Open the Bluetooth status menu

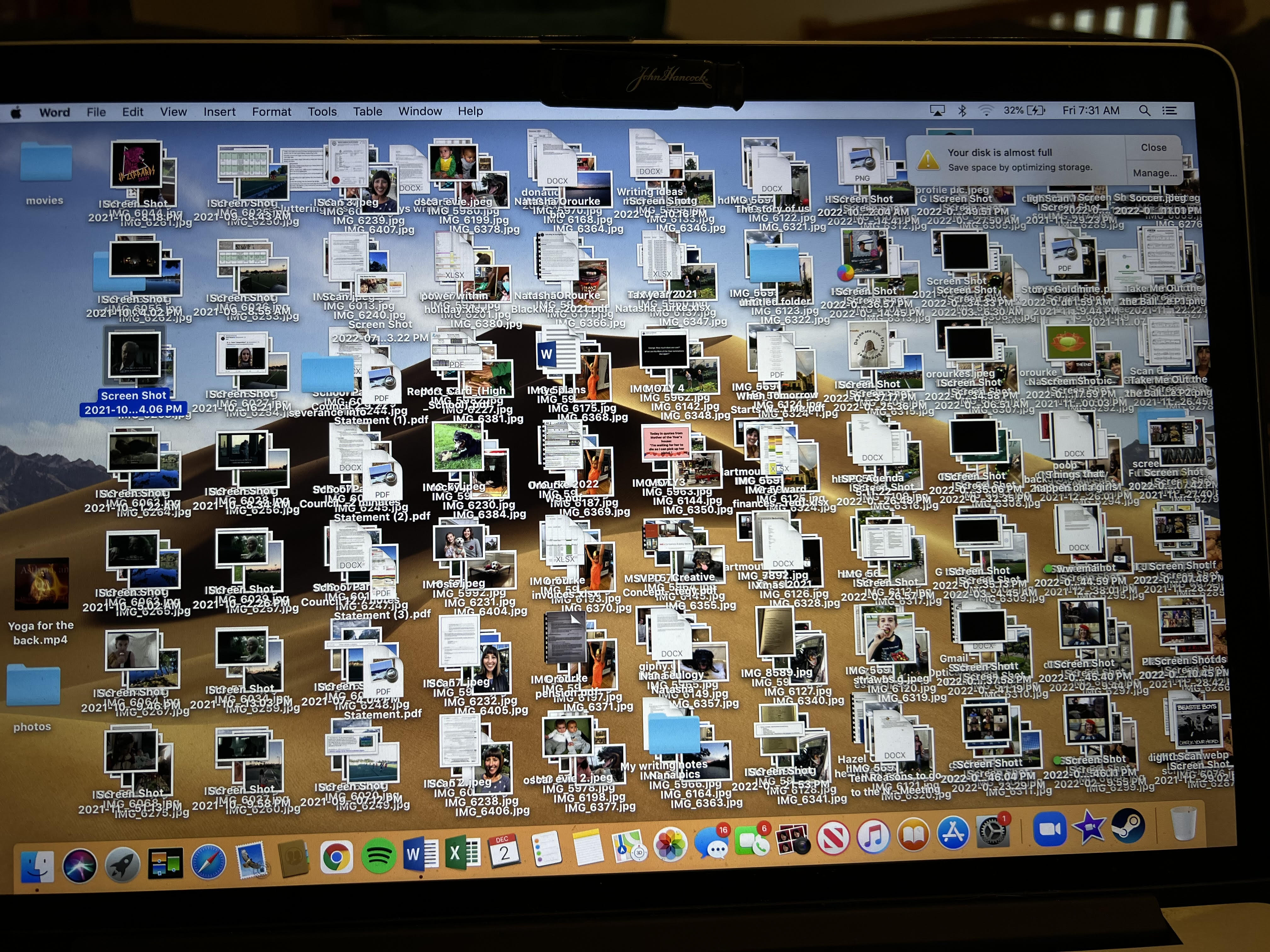click(962, 111)
